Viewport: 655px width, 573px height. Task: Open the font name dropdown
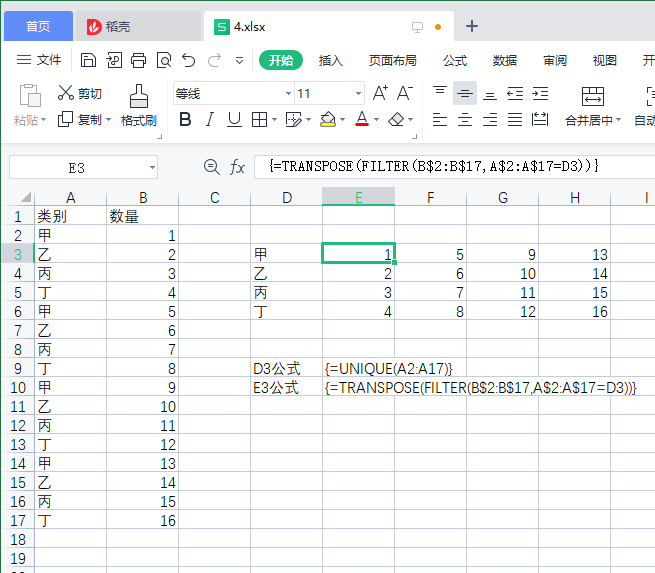288,93
